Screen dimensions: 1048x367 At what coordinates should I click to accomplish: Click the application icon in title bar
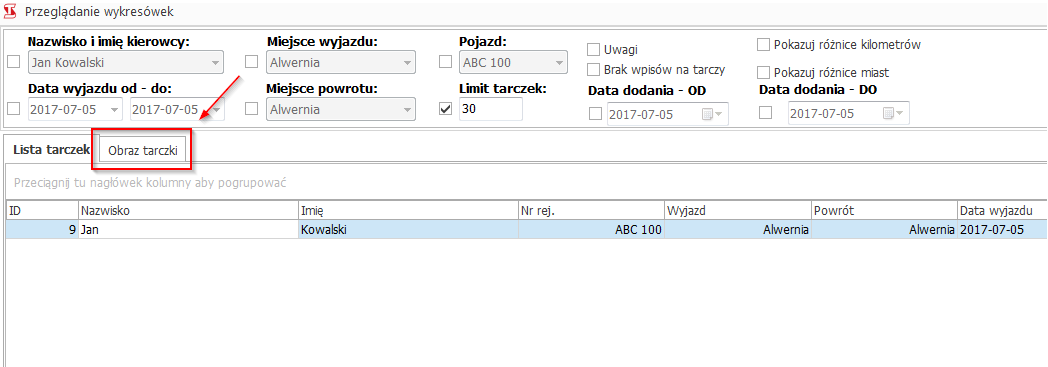point(11,11)
